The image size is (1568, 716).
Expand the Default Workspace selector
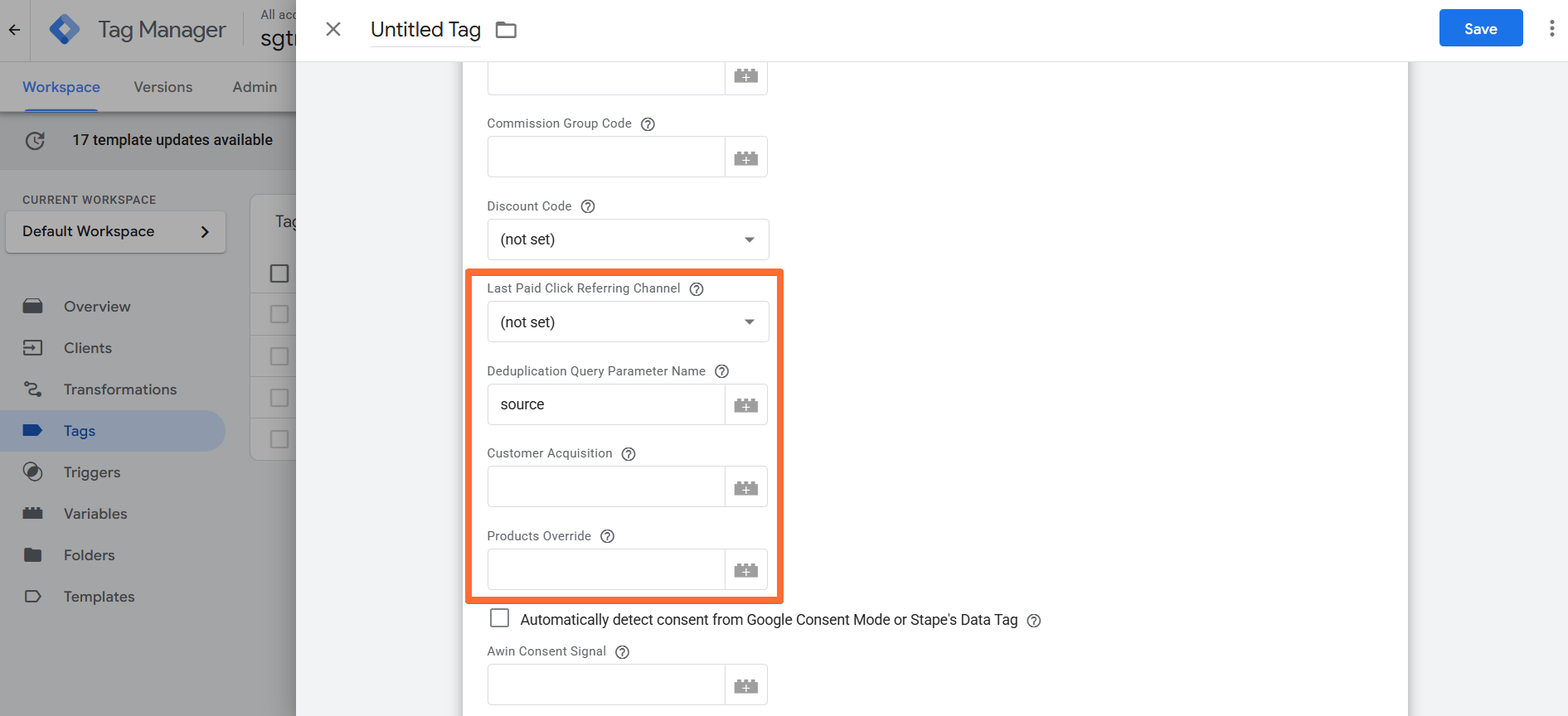(115, 232)
